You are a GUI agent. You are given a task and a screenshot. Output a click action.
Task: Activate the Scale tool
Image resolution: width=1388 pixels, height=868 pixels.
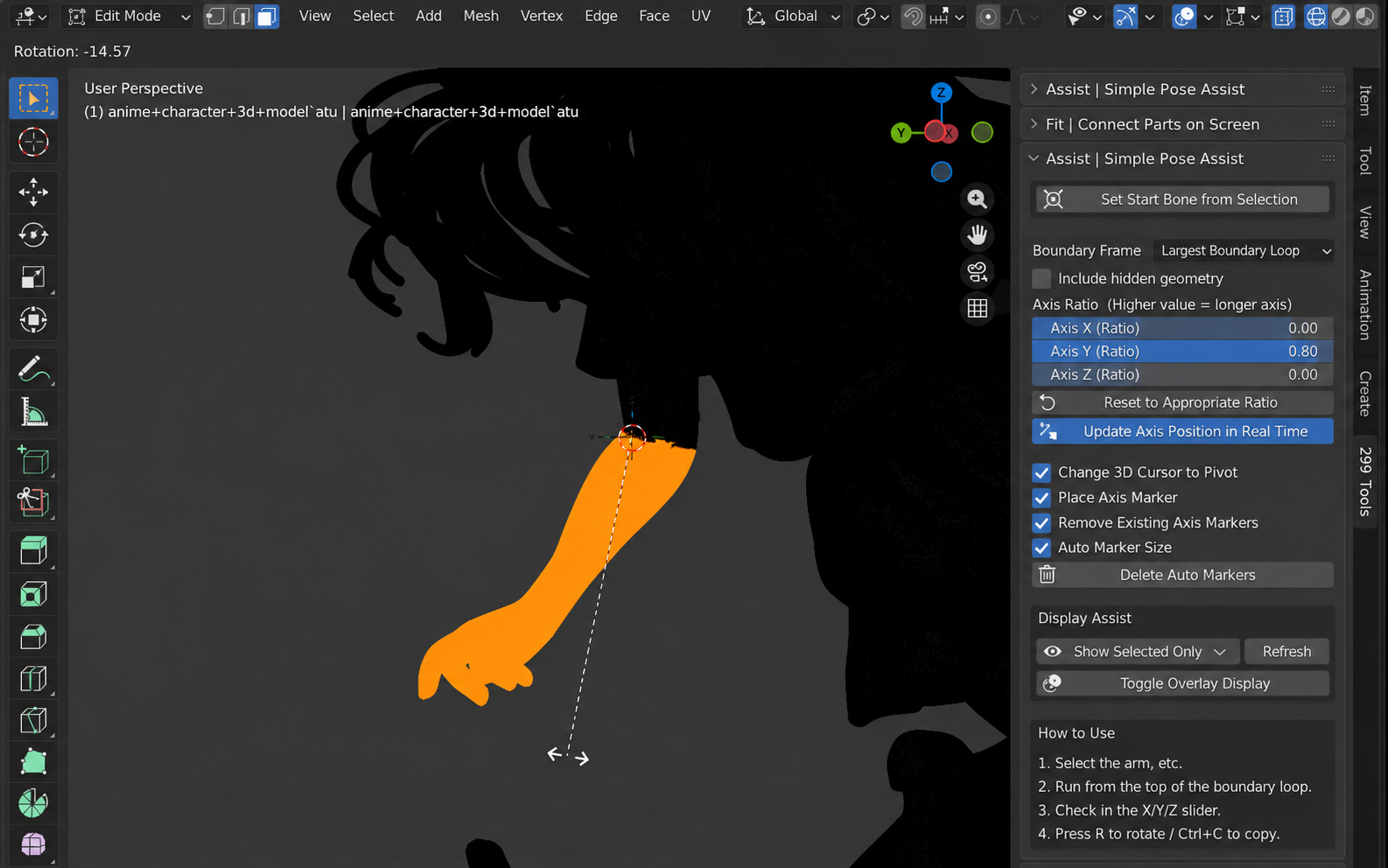(x=33, y=277)
